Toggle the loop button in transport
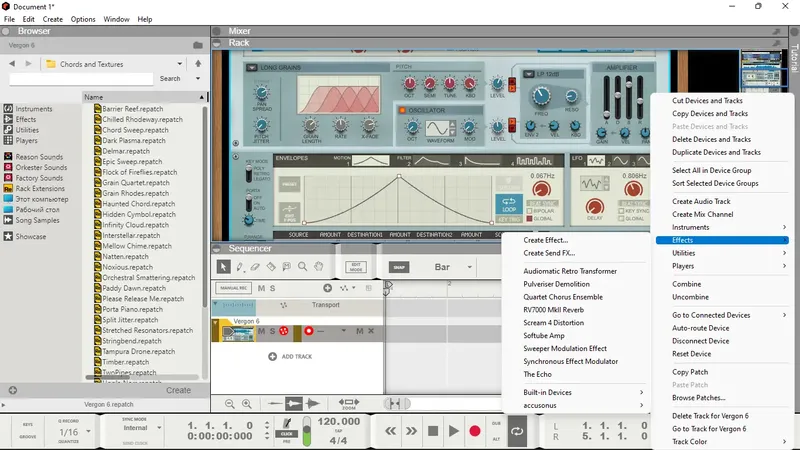The width and height of the screenshot is (800, 450). point(517,431)
